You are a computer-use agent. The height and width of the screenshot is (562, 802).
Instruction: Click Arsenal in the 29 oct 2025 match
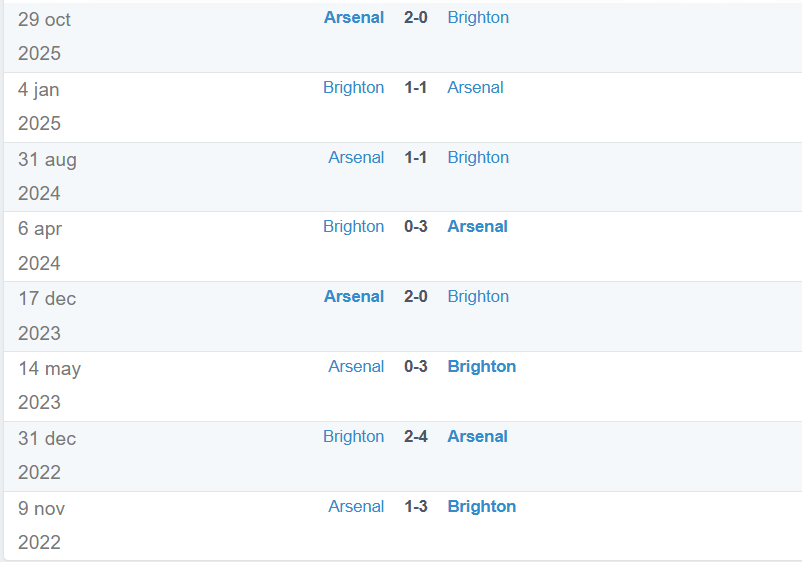point(354,18)
